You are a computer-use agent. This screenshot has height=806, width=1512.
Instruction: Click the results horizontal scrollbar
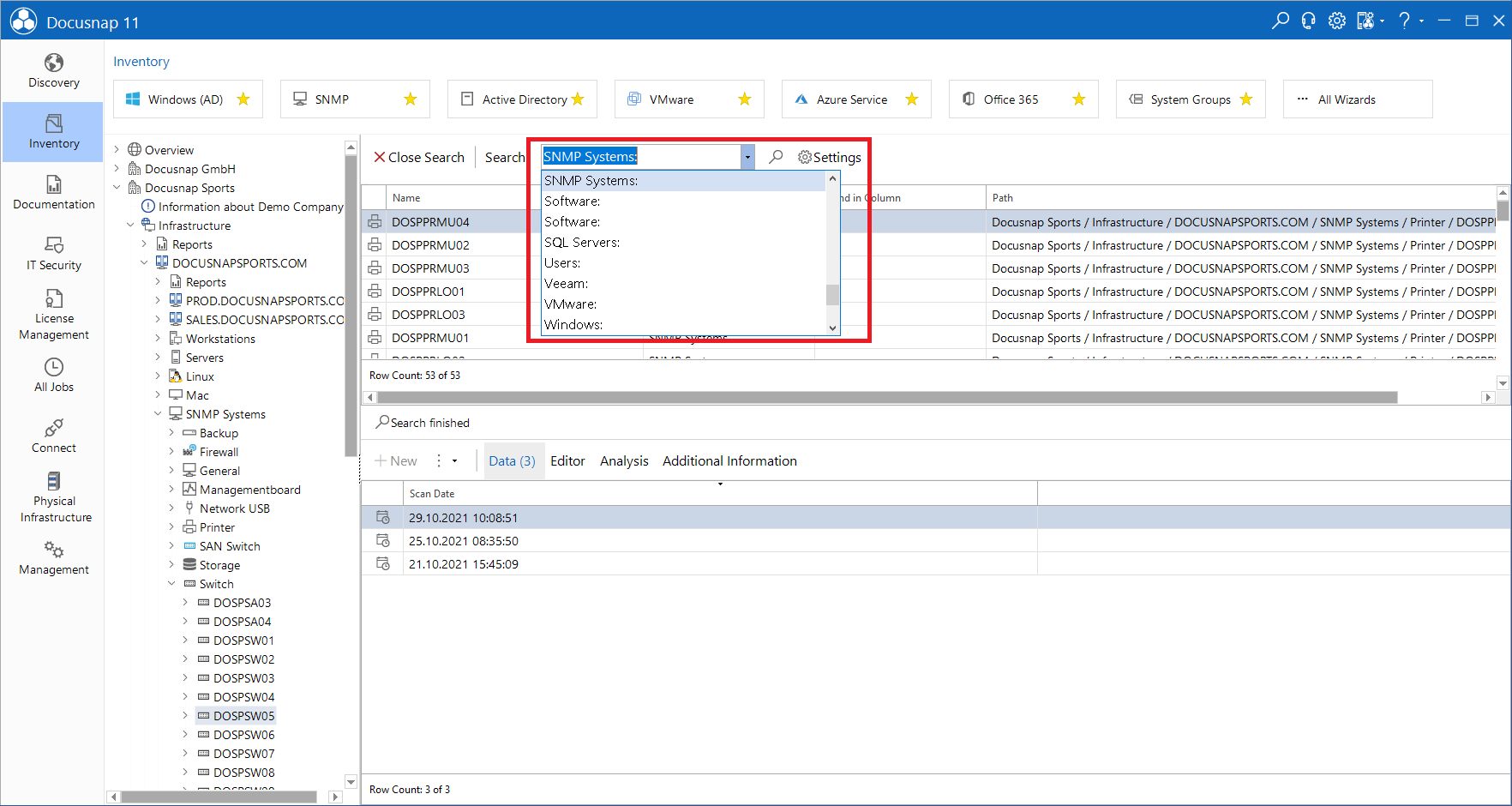(x=887, y=397)
